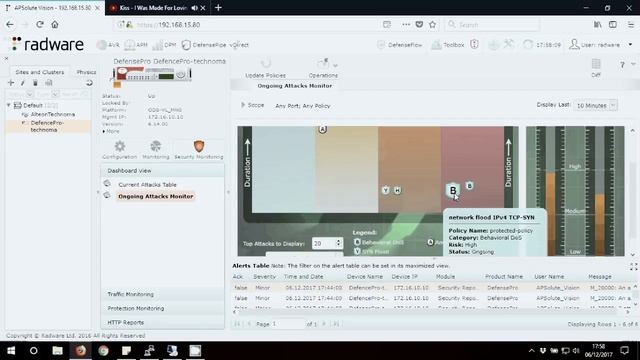Open the Security Monitoring perspective
Image resolution: width=640 pixels, height=360 pixels.
[199, 150]
